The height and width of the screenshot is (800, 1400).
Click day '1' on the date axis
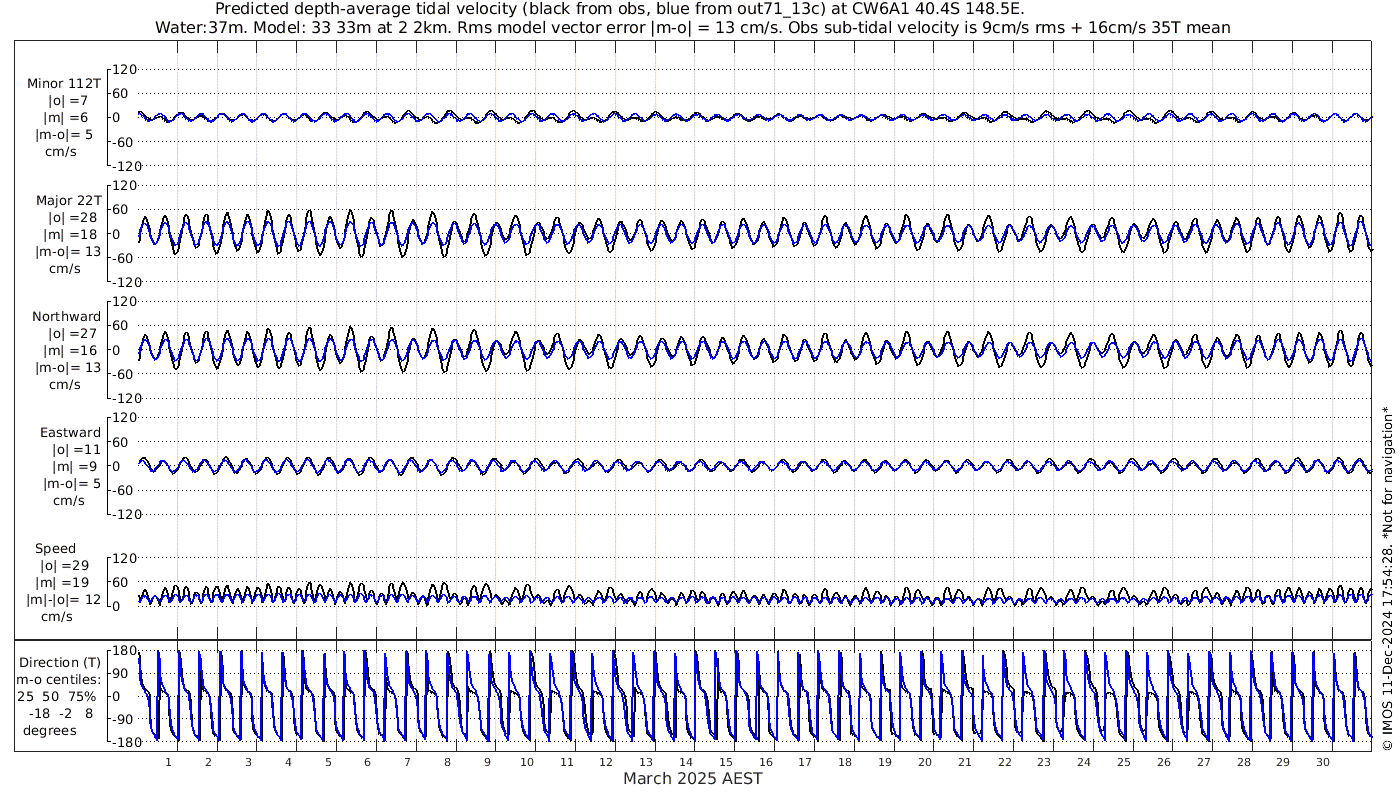[x=168, y=762]
